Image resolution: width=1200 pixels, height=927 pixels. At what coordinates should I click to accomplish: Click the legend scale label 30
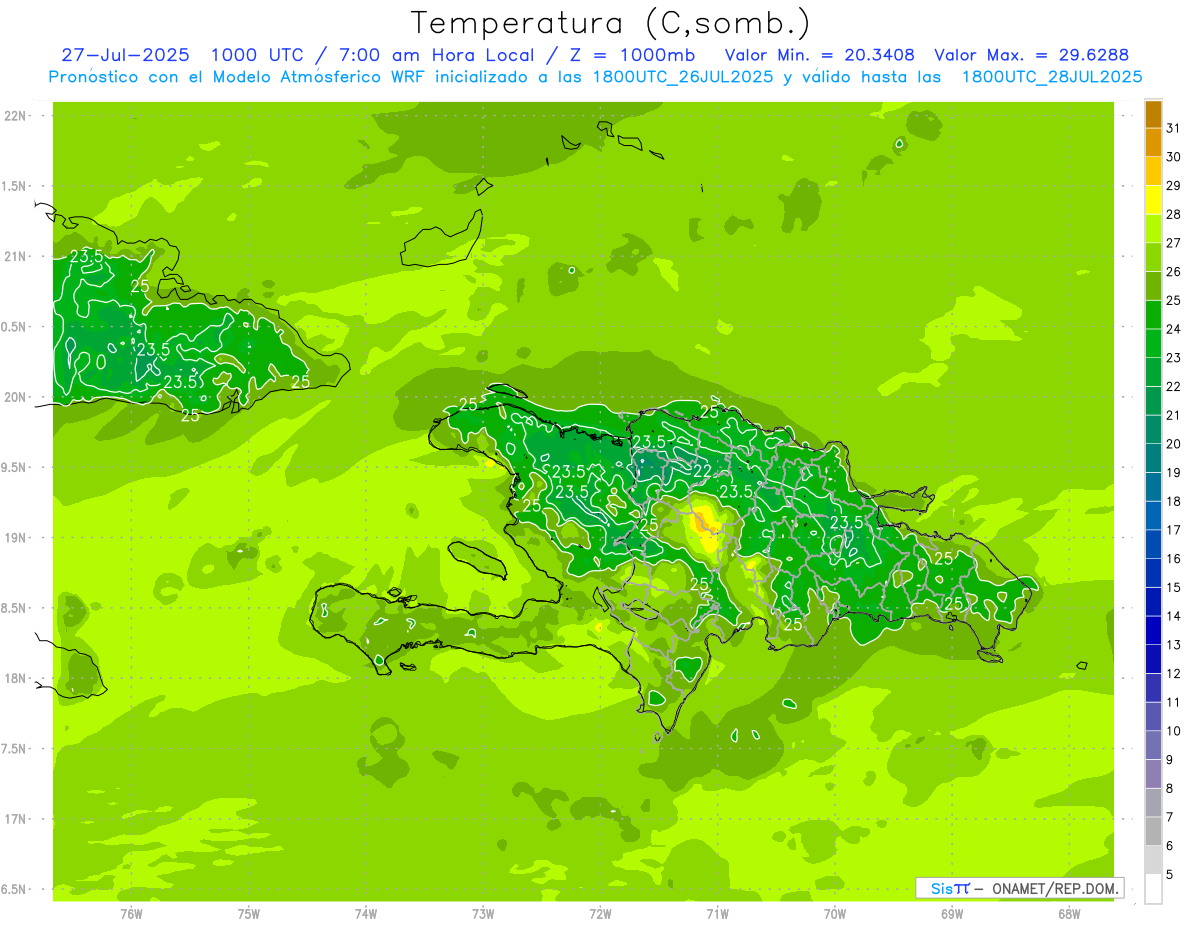click(1173, 157)
